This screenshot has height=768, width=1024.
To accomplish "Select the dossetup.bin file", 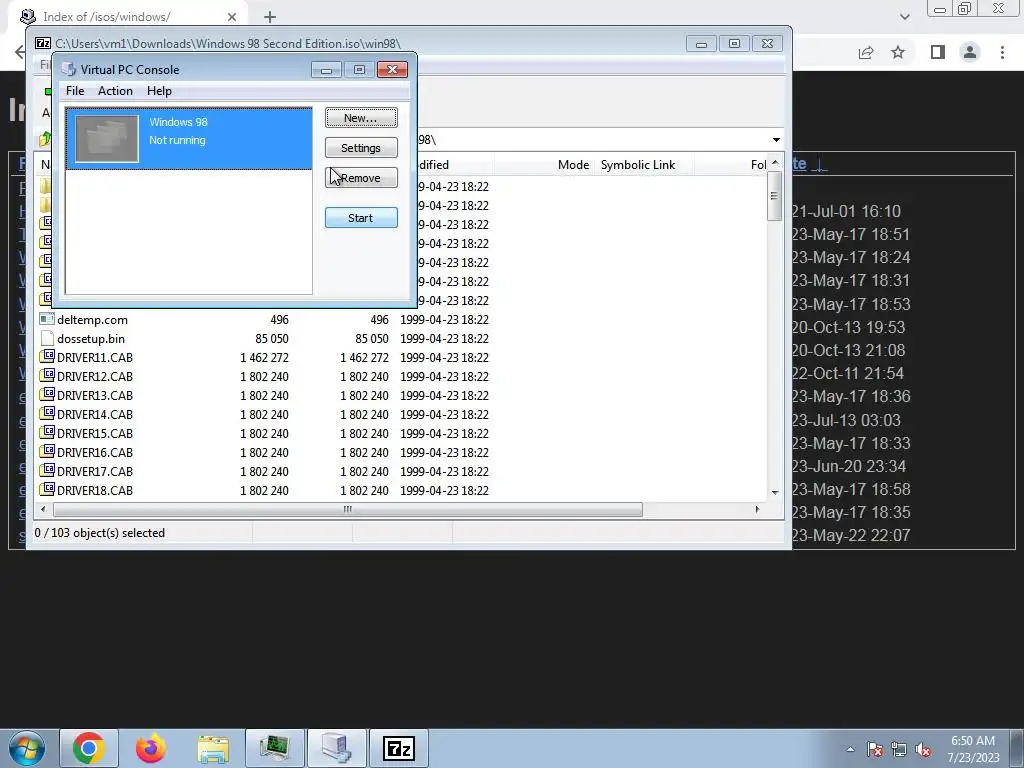I will 91,338.
